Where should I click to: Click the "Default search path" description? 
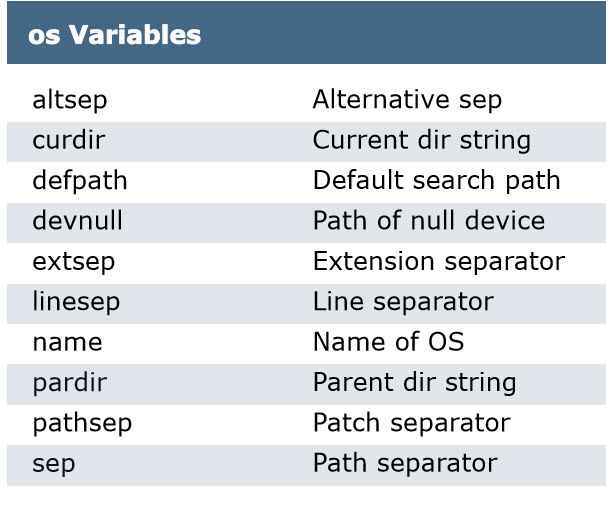[x=436, y=181]
